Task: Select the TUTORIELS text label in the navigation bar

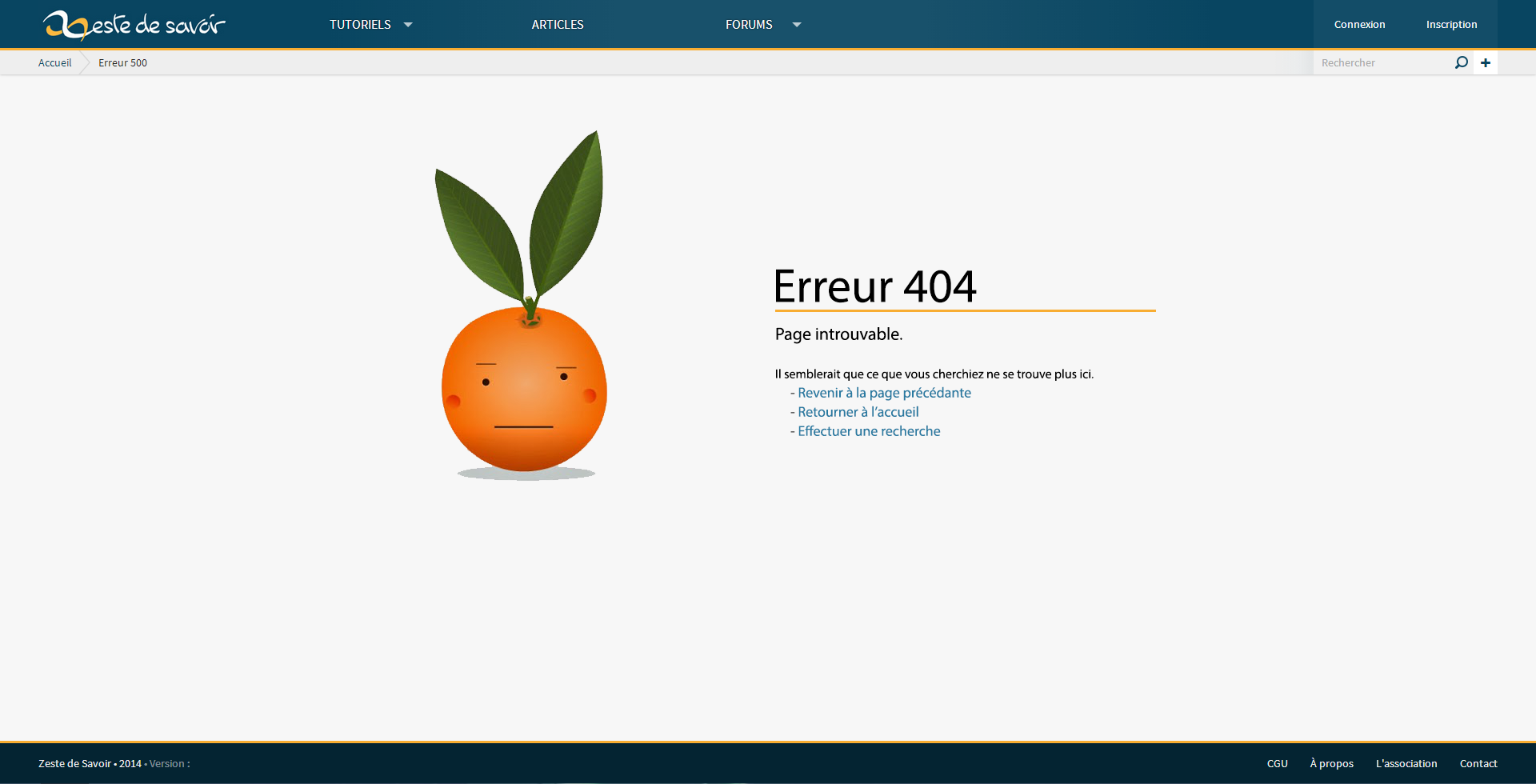Action: click(360, 25)
